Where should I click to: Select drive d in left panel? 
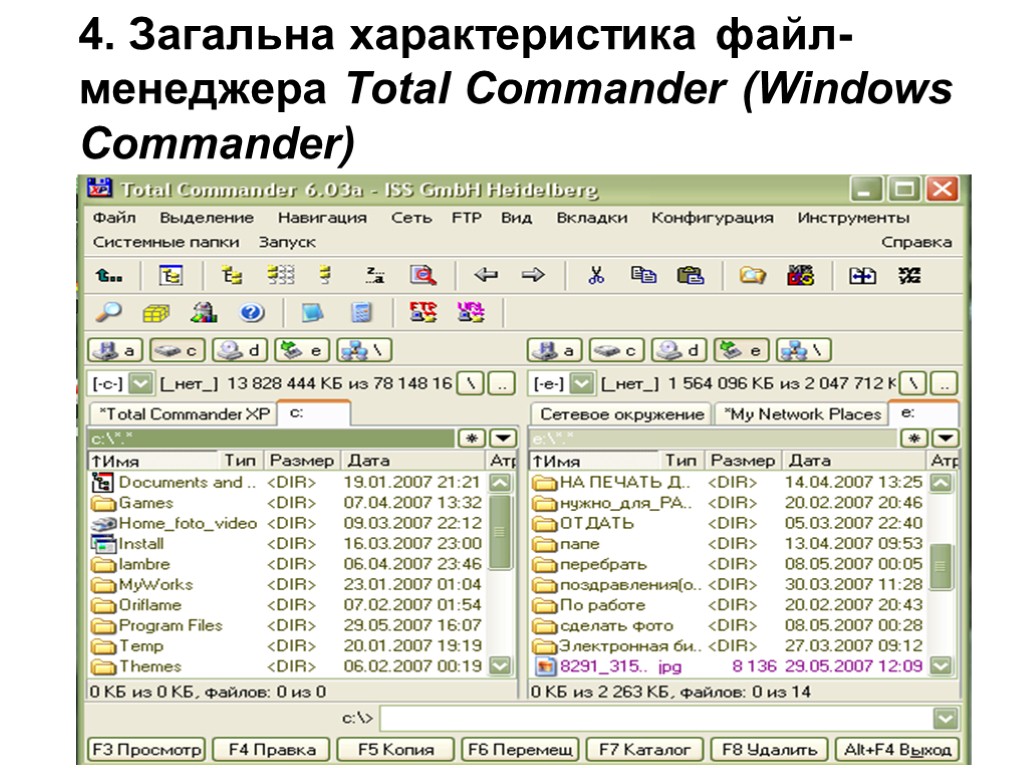pyautogui.click(x=238, y=351)
